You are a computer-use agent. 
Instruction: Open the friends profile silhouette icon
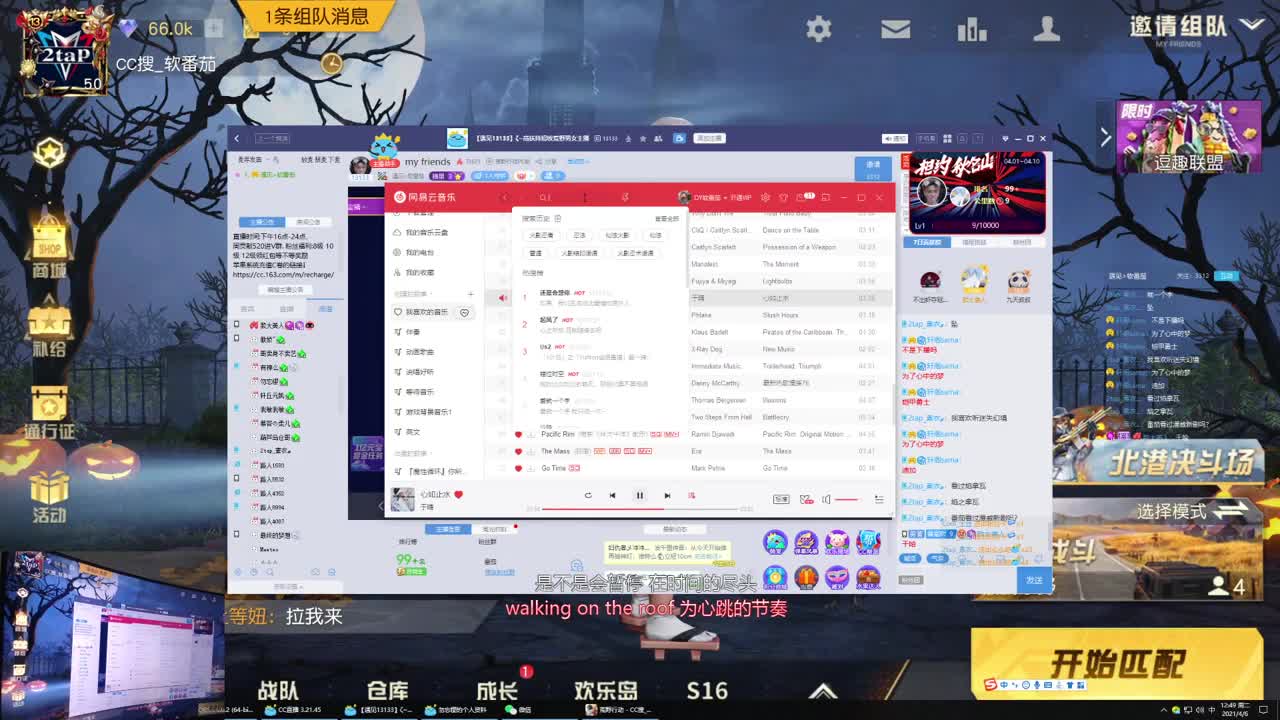pyautogui.click(x=1046, y=29)
